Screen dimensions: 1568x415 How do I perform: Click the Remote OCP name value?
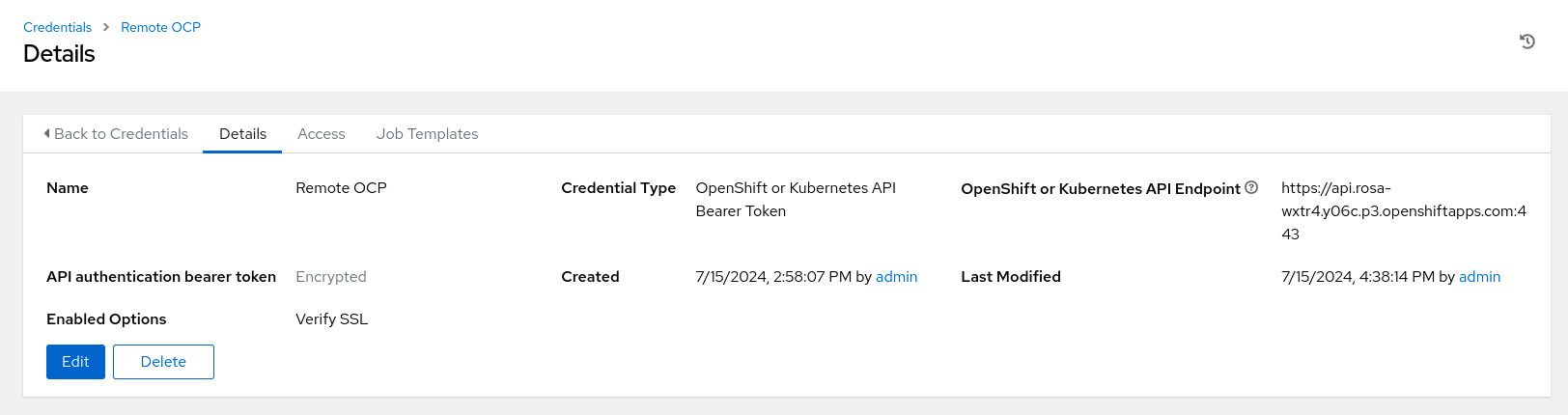pyautogui.click(x=341, y=187)
